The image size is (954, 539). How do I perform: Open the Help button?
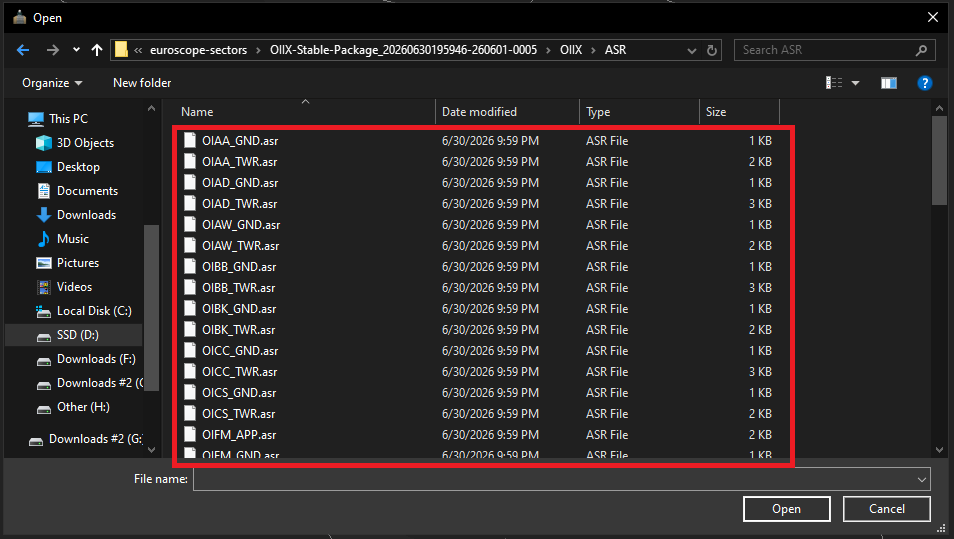click(924, 83)
